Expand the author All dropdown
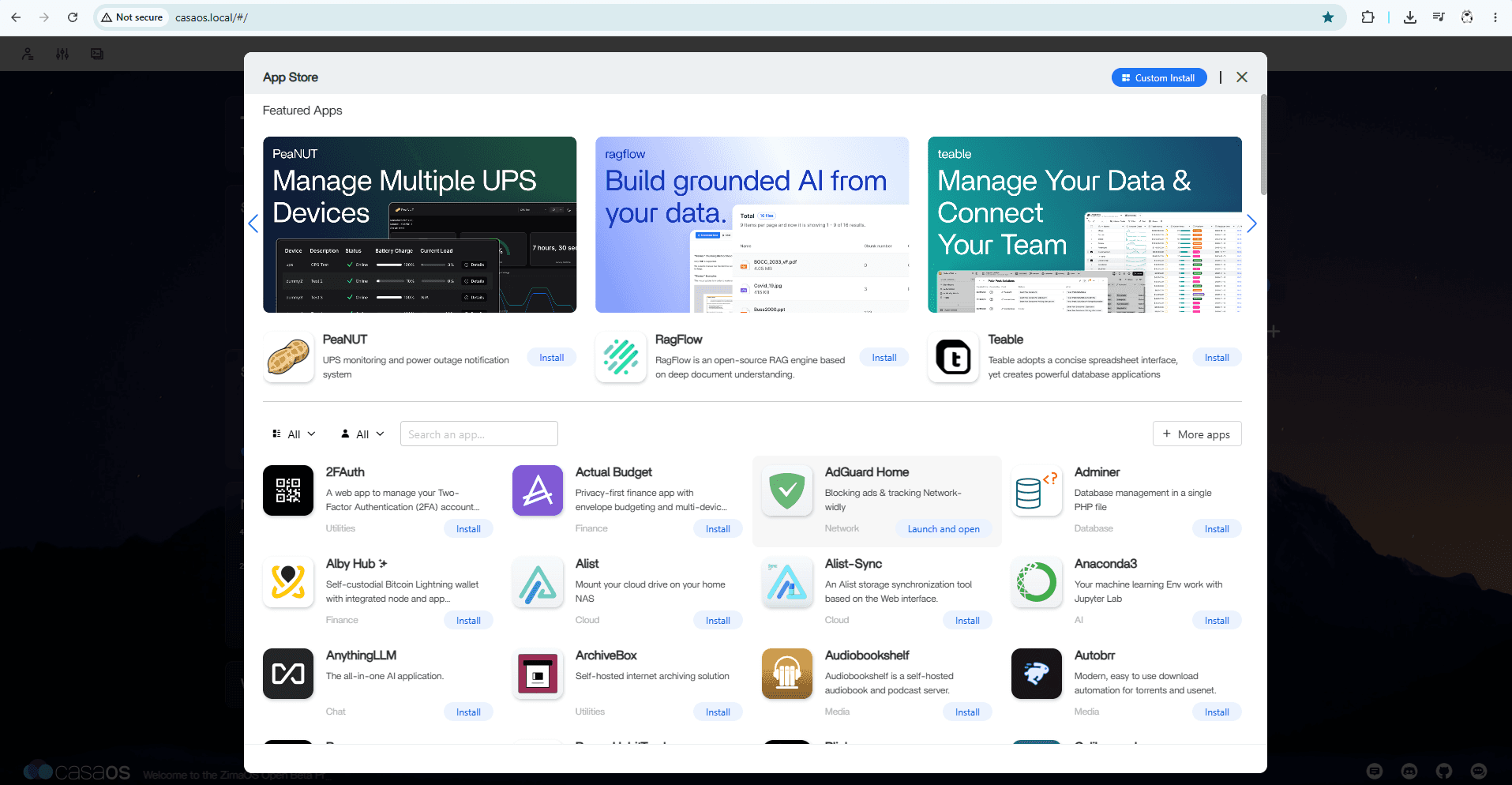 pyautogui.click(x=362, y=434)
